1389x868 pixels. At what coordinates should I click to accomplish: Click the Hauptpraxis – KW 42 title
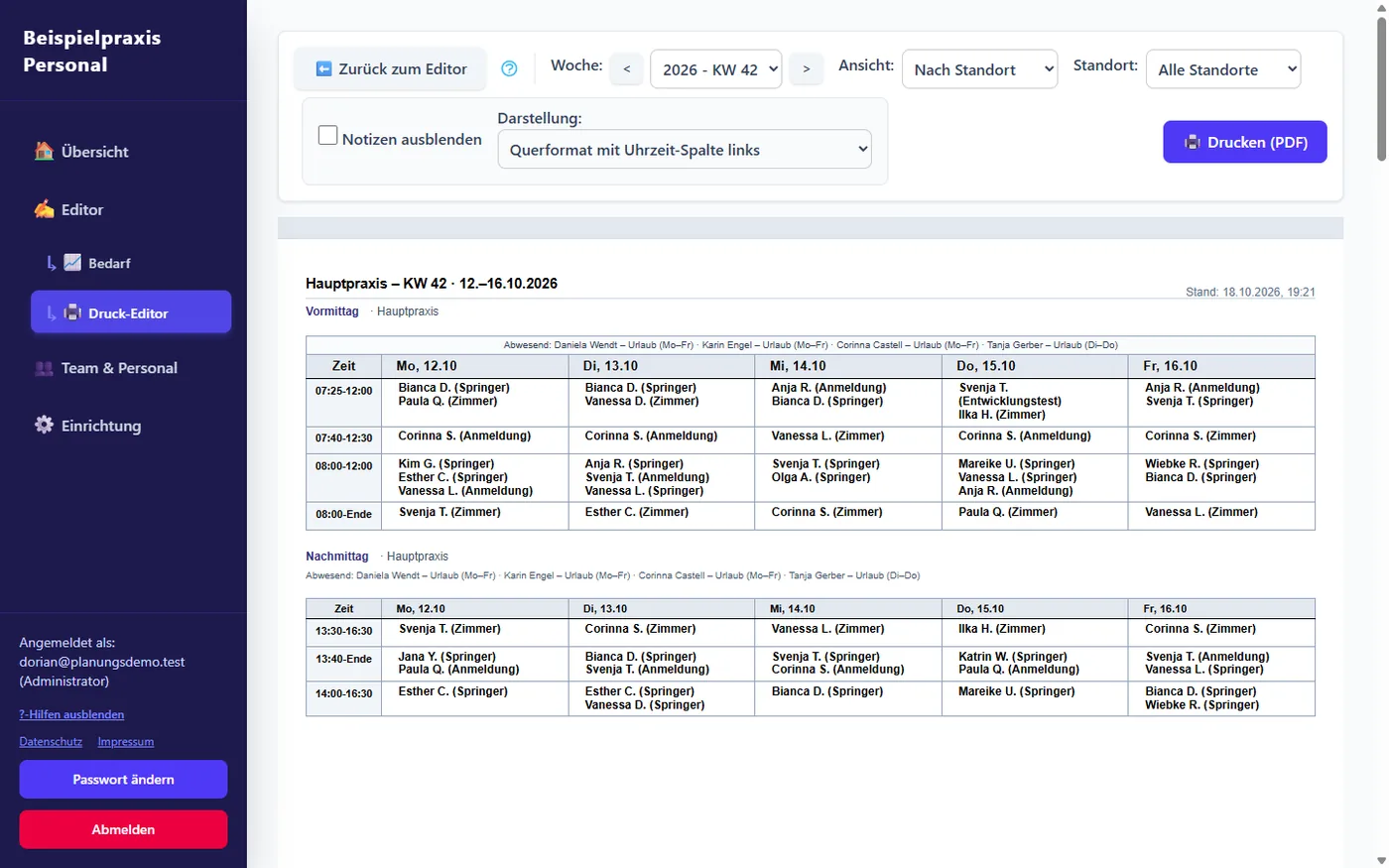coord(432,284)
